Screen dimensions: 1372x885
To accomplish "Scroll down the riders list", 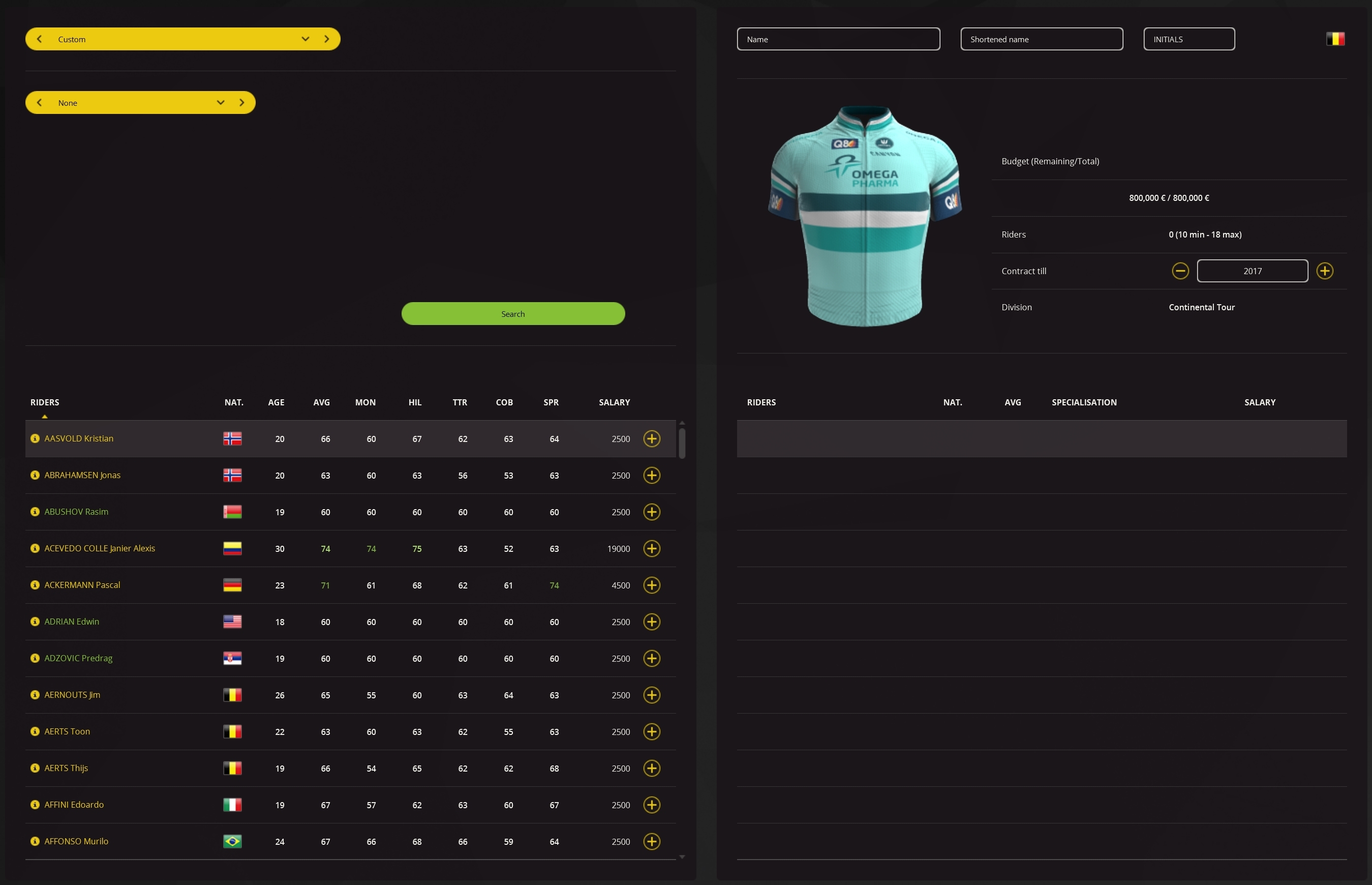I will [x=682, y=857].
